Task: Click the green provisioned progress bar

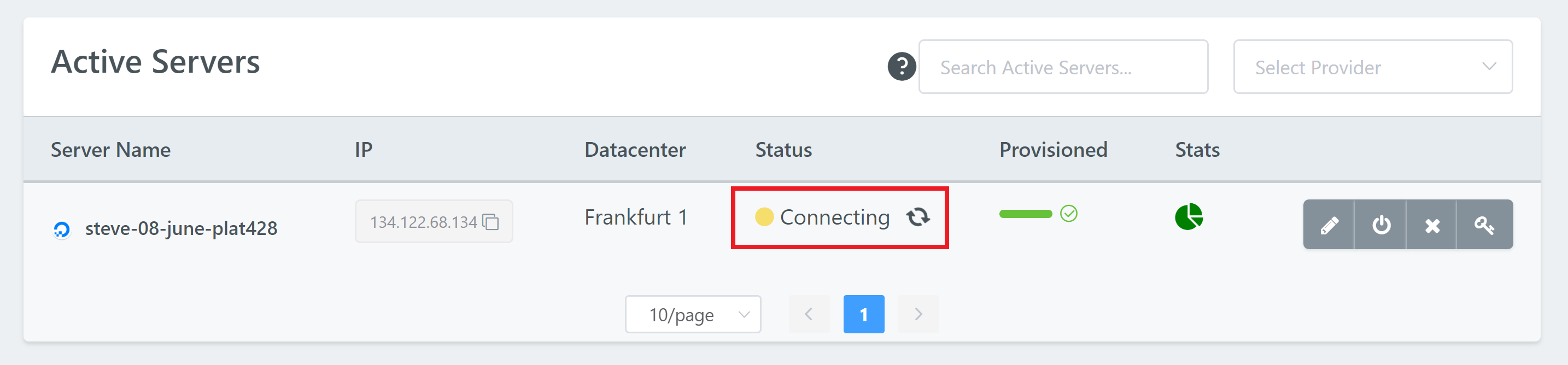Action: pyautogui.click(x=1025, y=214)
